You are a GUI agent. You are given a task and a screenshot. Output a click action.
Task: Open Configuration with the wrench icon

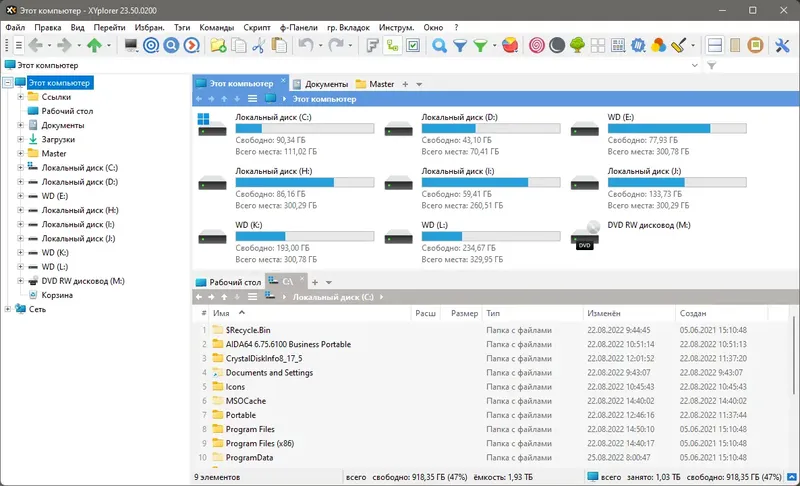[782, 45]
